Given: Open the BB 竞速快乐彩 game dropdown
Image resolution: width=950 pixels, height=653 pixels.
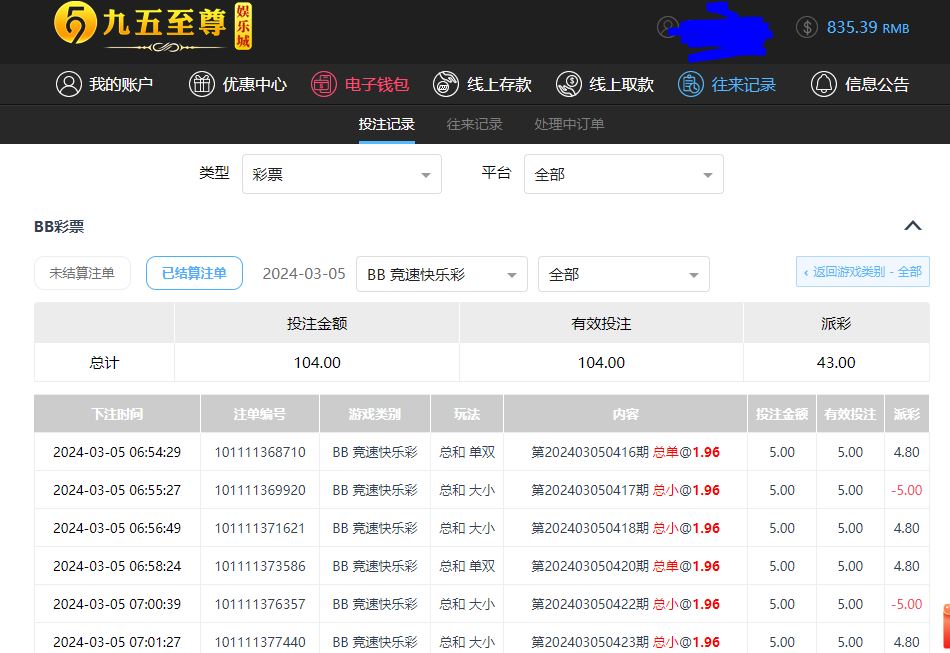Looking at the screenshot, I should [x=442, y=274].
